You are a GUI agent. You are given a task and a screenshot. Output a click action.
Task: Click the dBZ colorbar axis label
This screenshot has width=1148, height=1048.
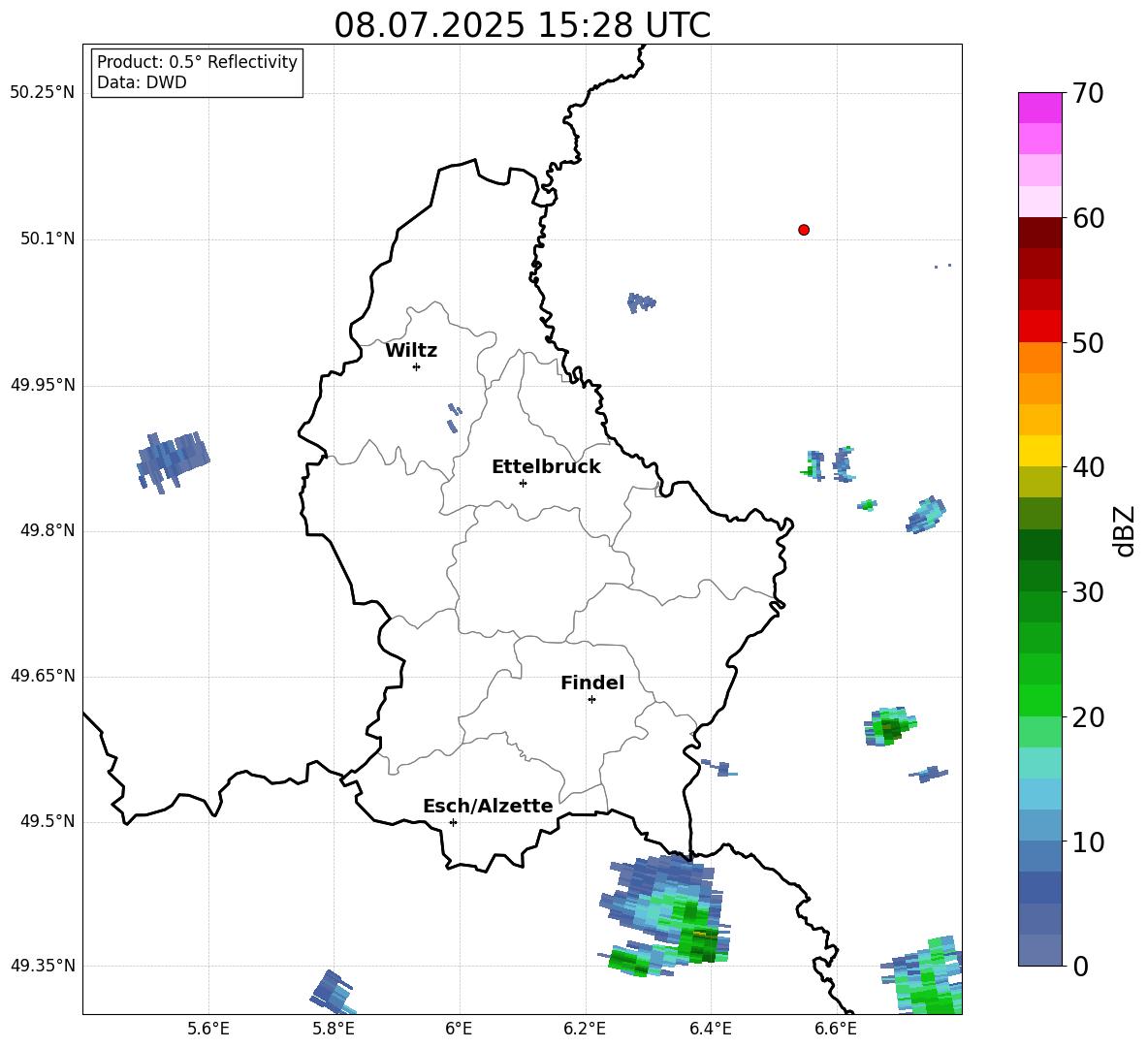1126,530
